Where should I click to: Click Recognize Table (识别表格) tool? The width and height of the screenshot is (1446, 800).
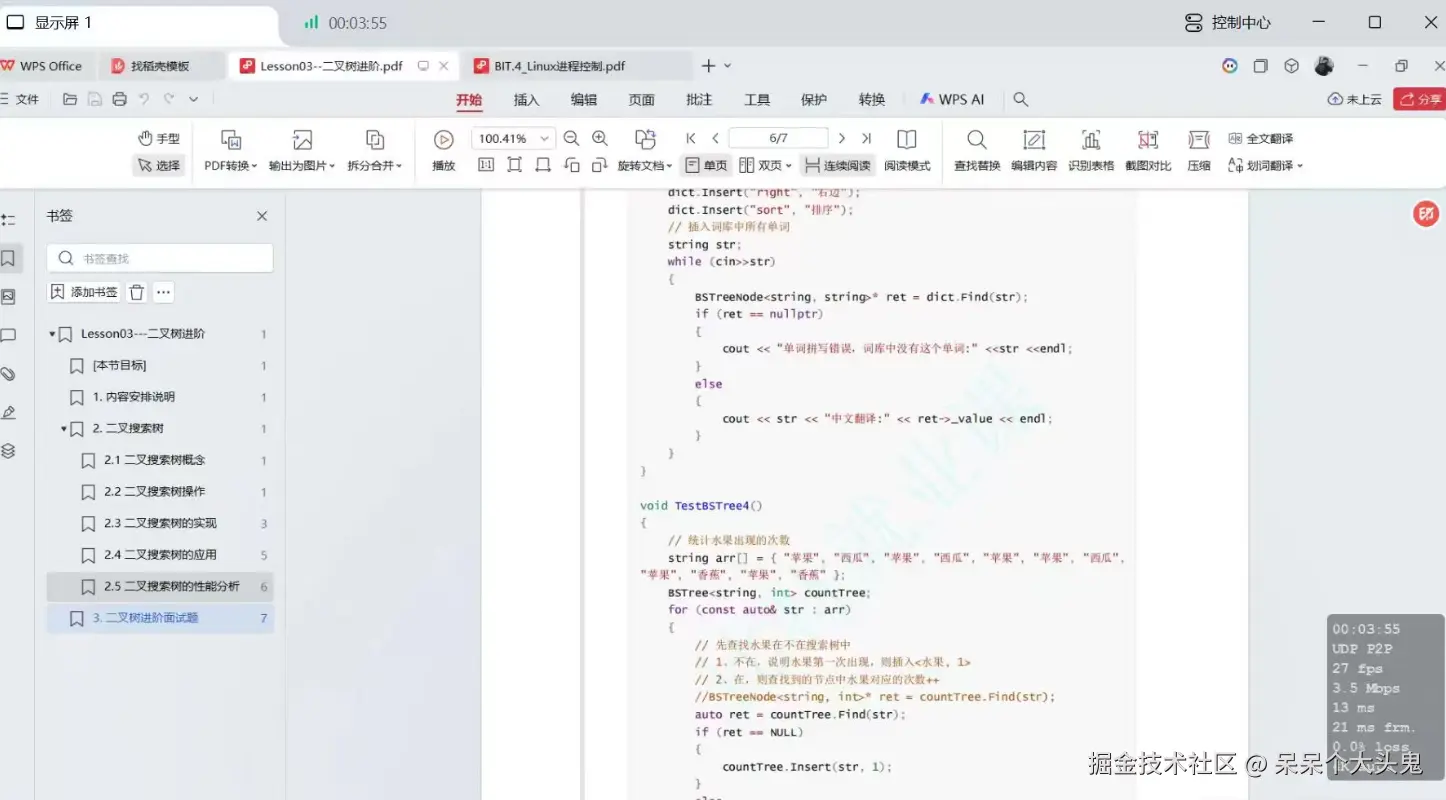pyautogui.click(x=1091, y=150)
